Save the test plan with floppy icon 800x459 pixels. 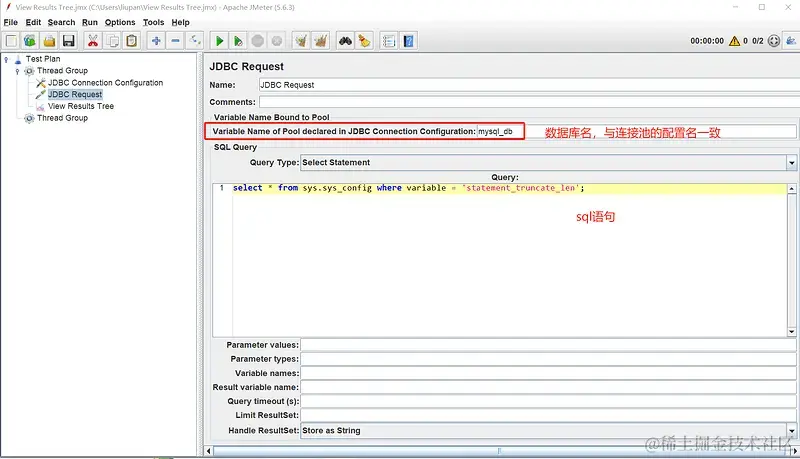click(68, 41)
